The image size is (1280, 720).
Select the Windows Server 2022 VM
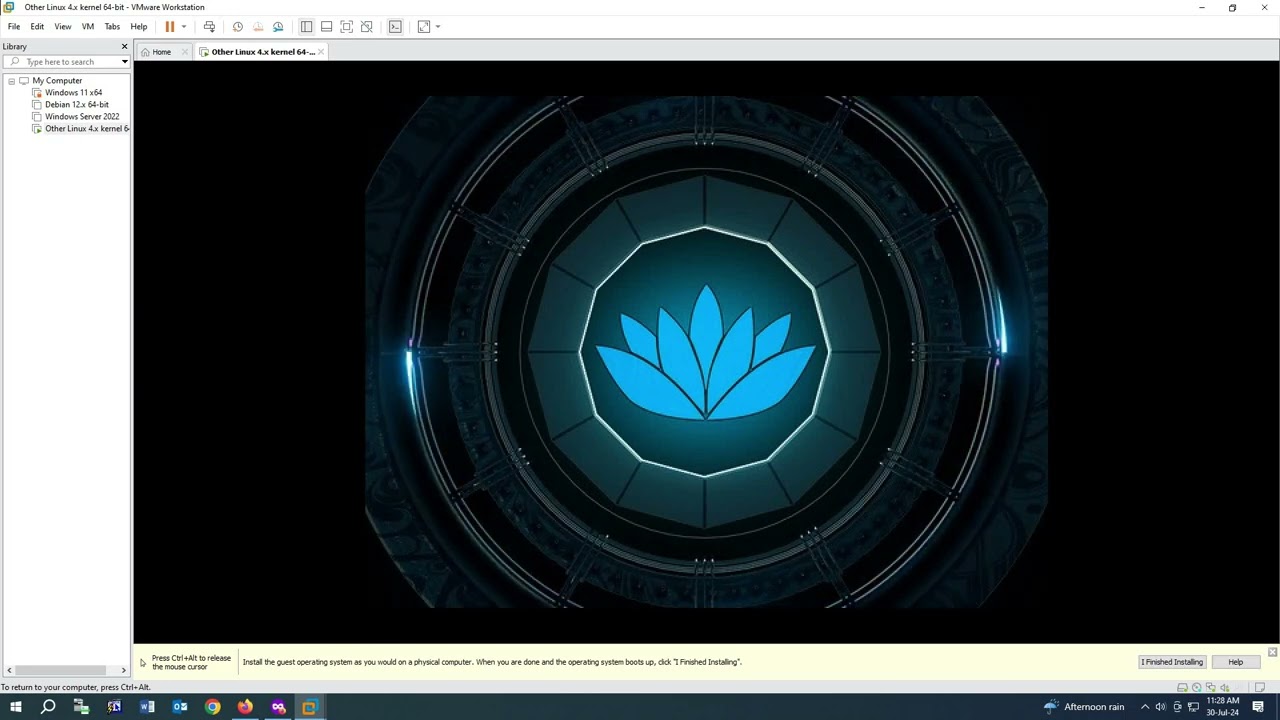(82, 117)
